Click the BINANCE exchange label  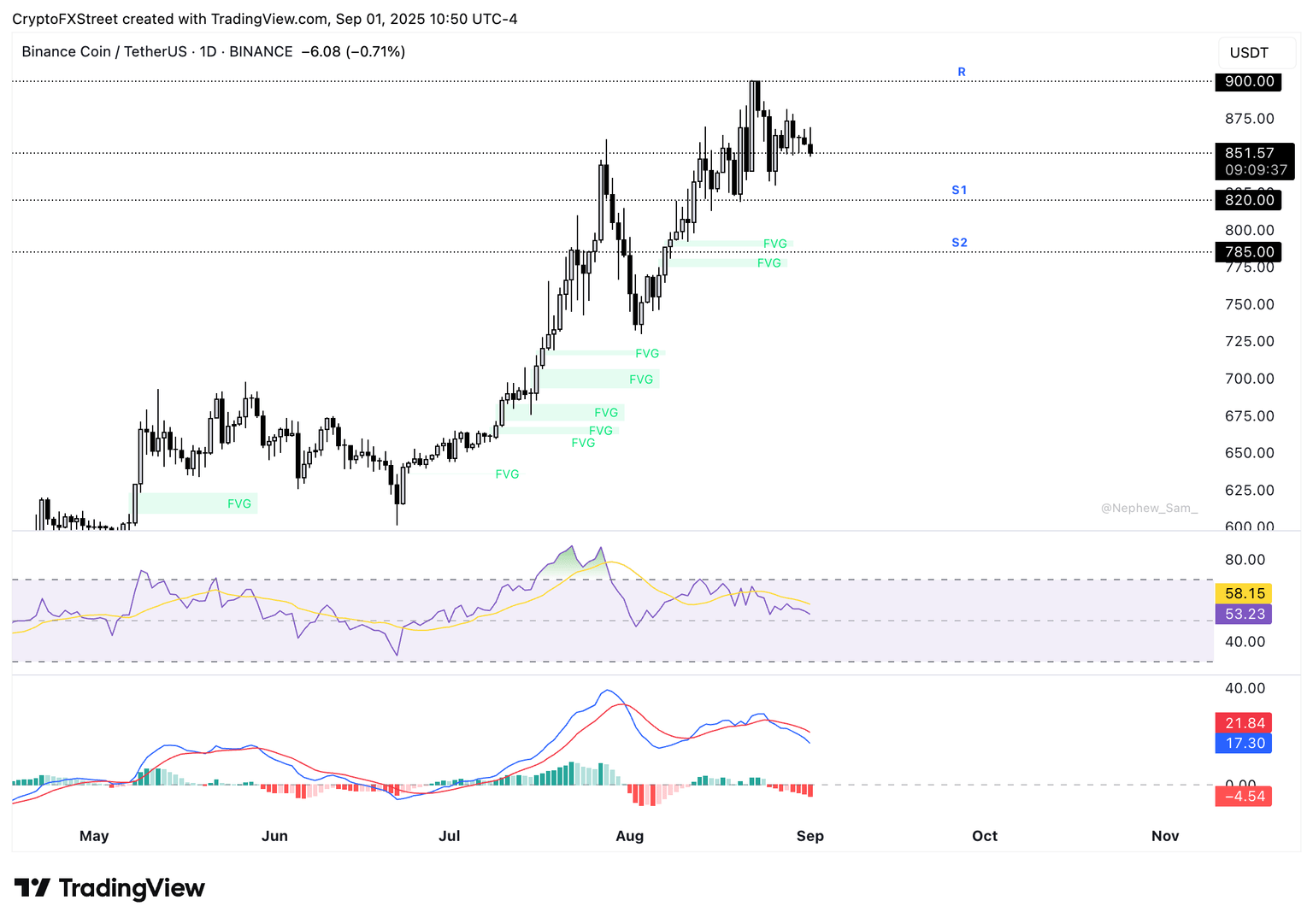(261, 51)
